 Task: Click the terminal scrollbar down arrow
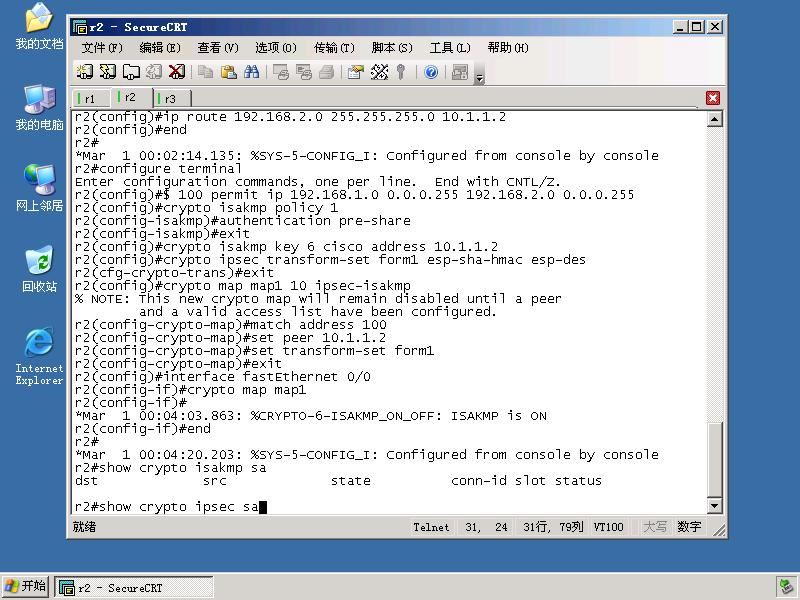coord(714,506)
